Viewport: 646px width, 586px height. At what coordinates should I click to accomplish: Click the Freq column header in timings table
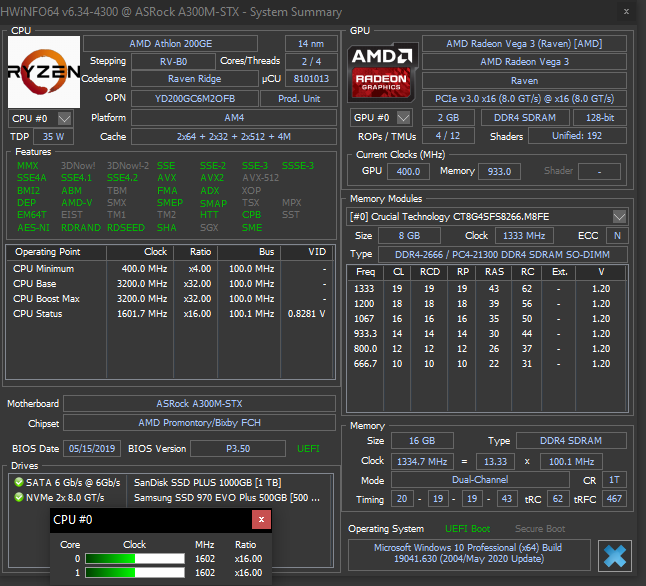point(365,272)
